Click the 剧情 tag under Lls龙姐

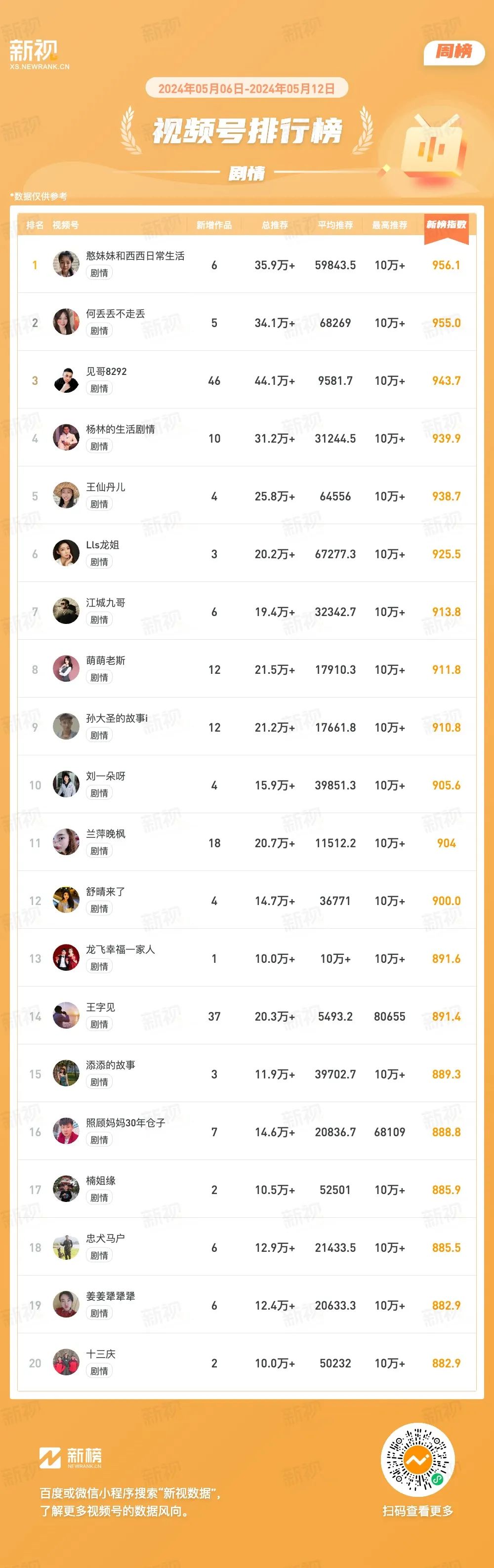pyautogui.click(x=99, y=562)
